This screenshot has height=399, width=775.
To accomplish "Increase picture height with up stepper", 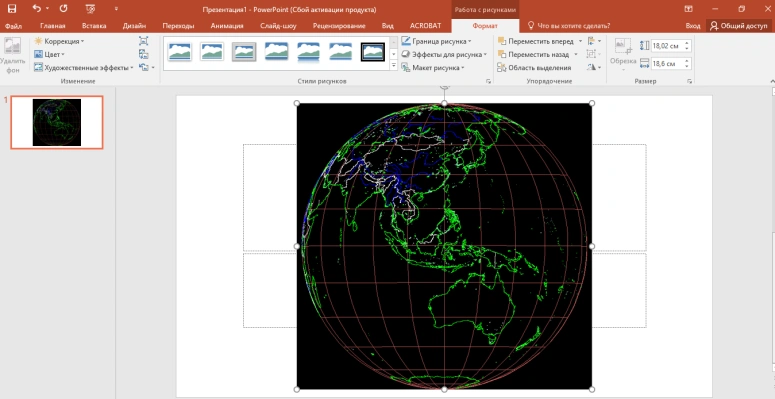I will (x=688, y=43).
